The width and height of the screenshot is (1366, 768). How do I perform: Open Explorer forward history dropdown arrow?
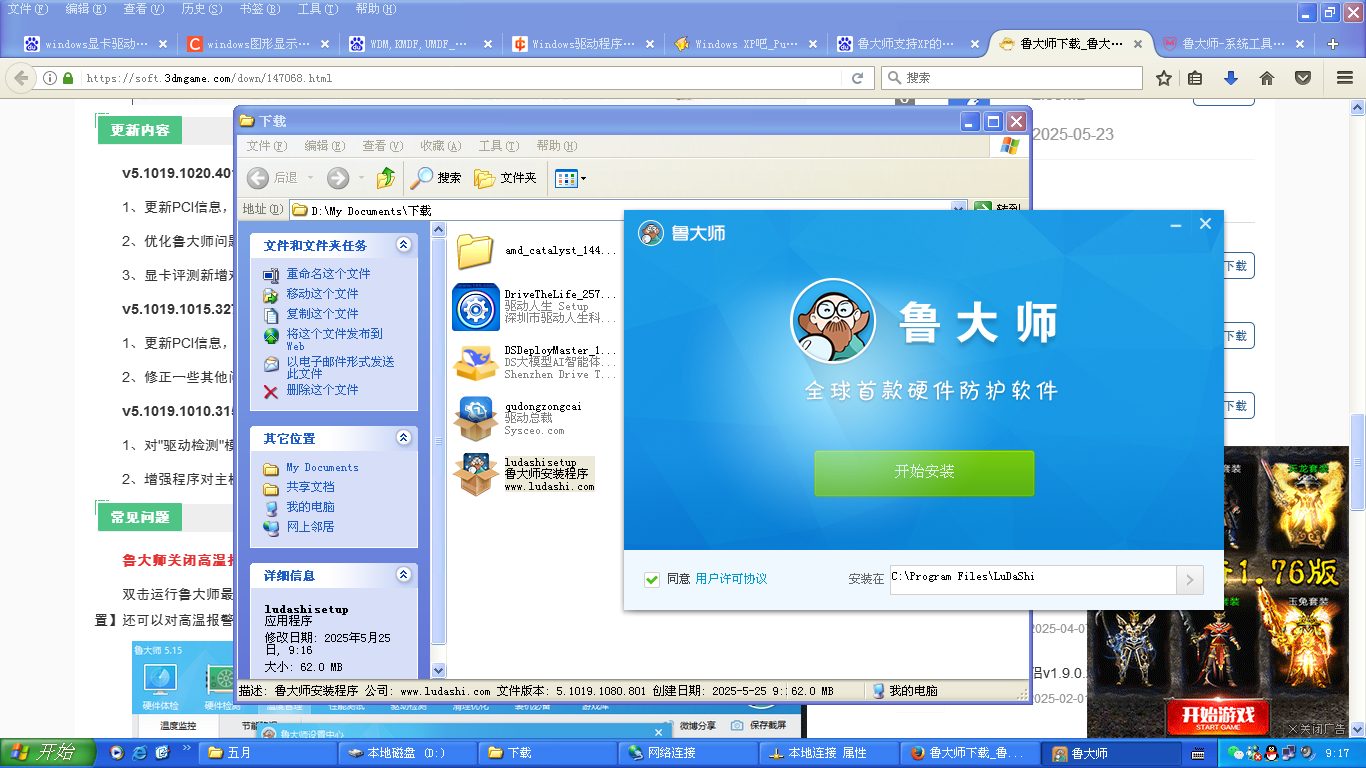(361, 178)
